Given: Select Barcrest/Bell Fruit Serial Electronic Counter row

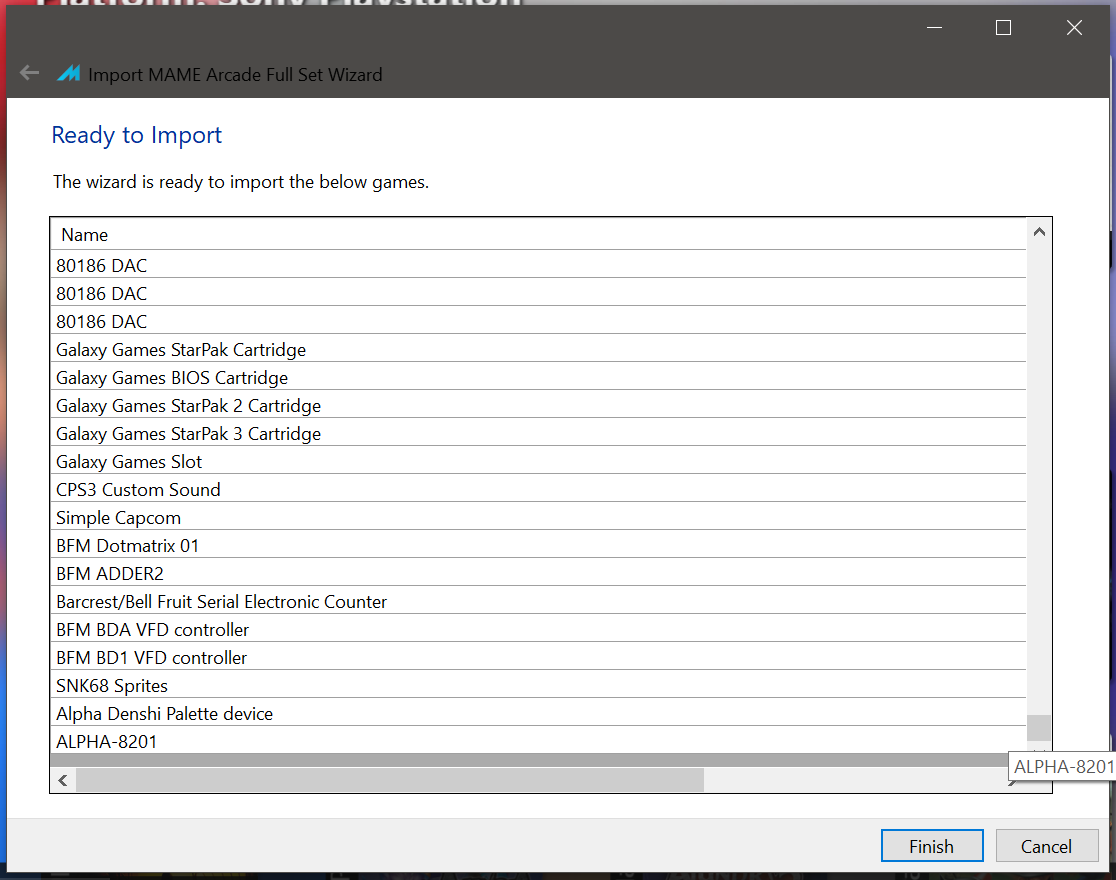Looking at the screenshot, I should click(539, 602).
